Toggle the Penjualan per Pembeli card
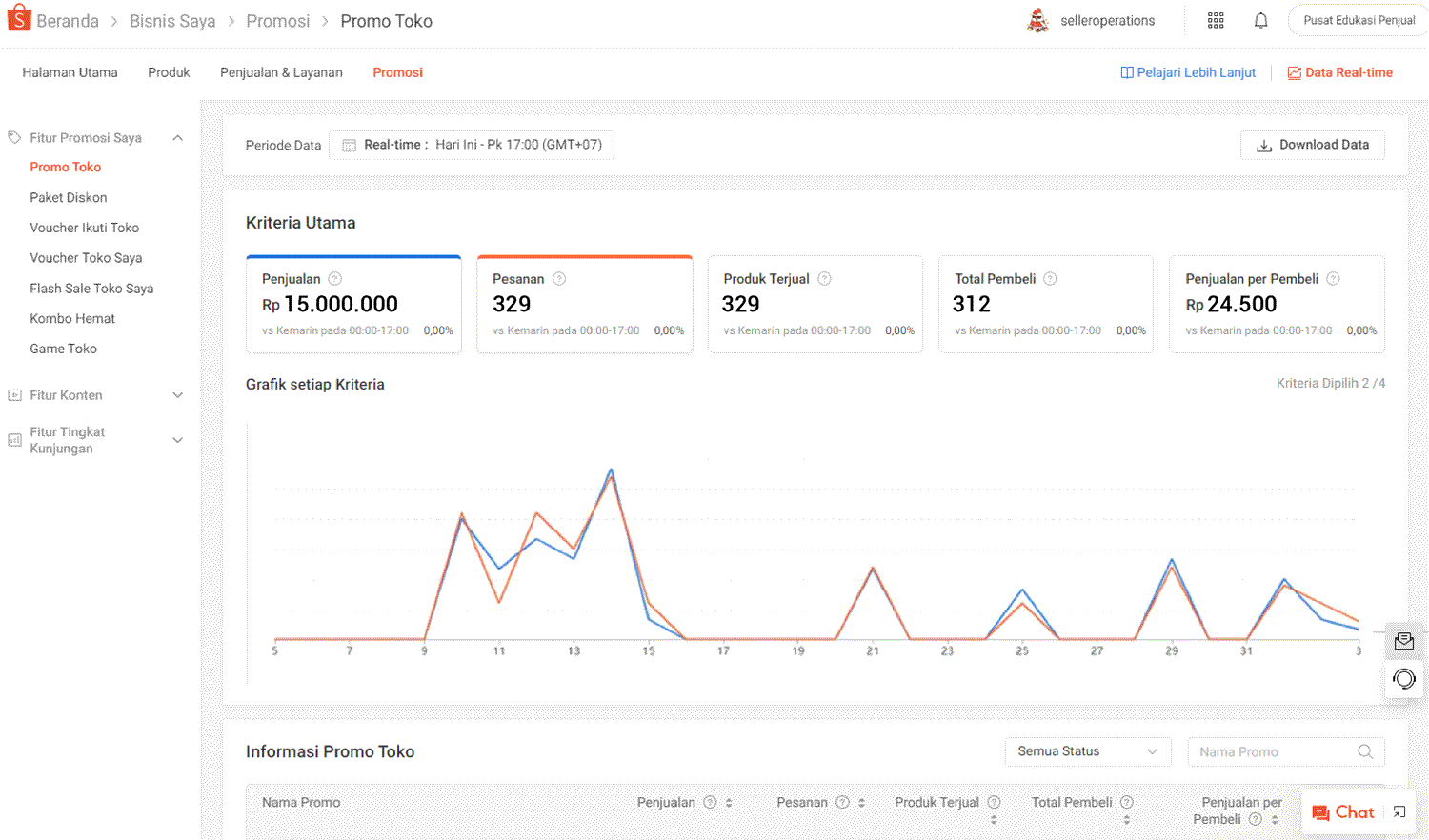 point(1276,305)
